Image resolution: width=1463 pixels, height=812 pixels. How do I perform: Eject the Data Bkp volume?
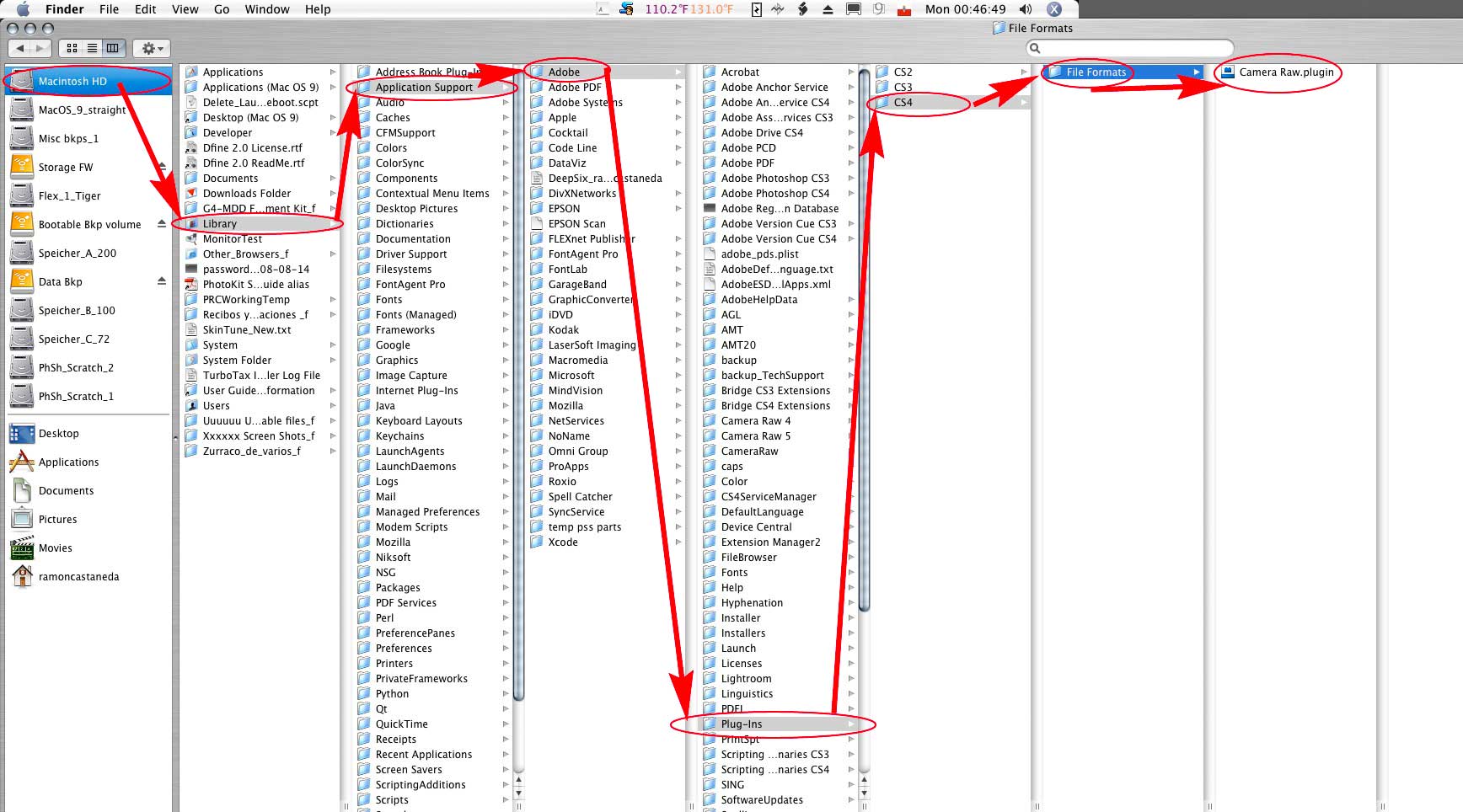(161, 281)
